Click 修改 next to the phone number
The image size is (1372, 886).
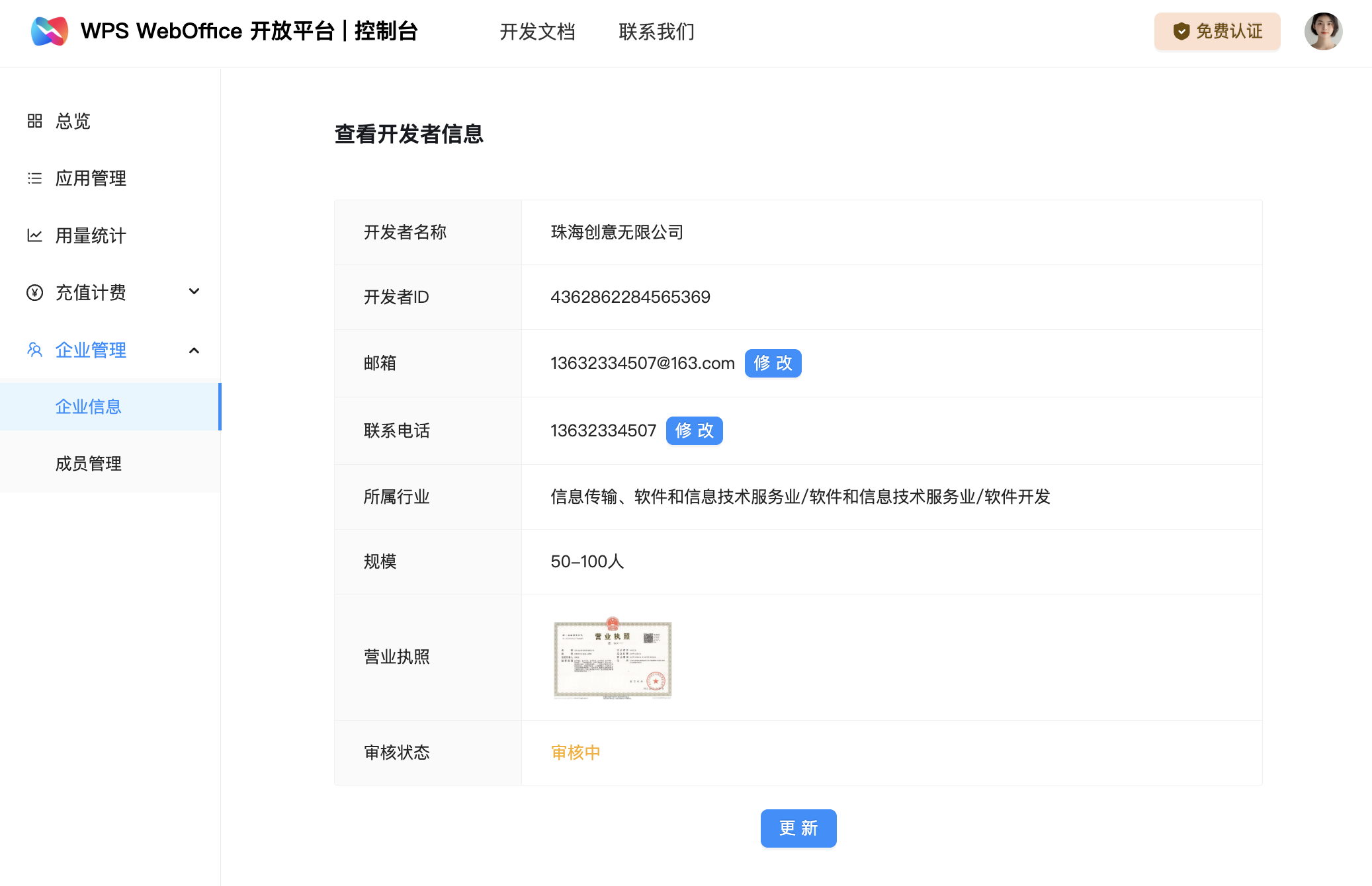coord(694,430)
